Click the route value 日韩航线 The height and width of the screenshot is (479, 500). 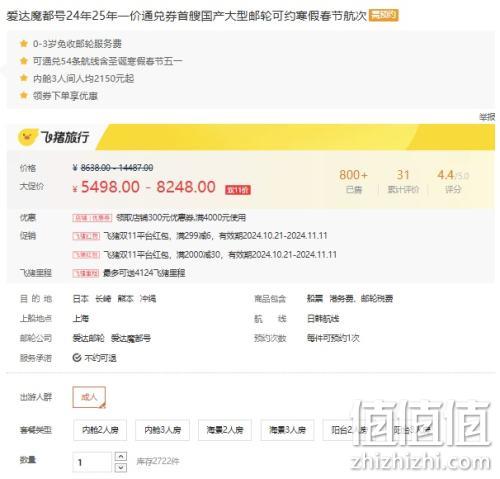[323, 319]
